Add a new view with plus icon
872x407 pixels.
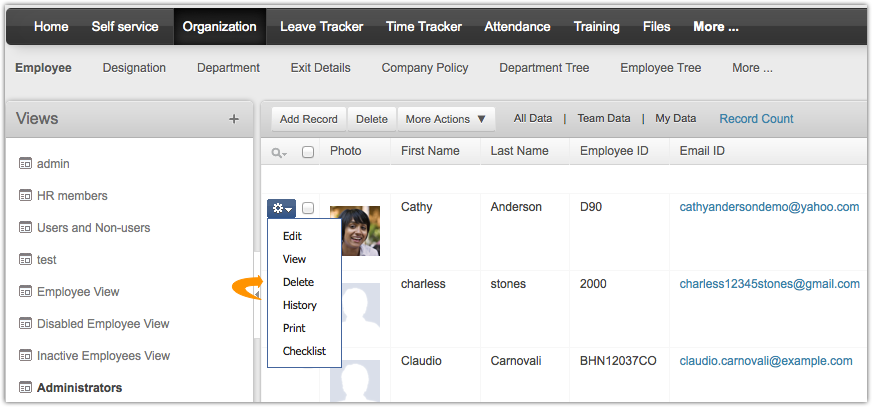234,119
